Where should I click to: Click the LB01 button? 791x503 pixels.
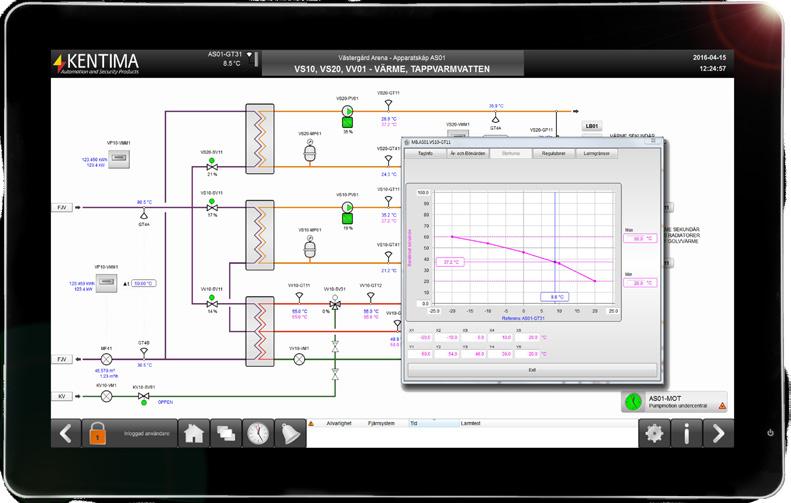[592, 126]
